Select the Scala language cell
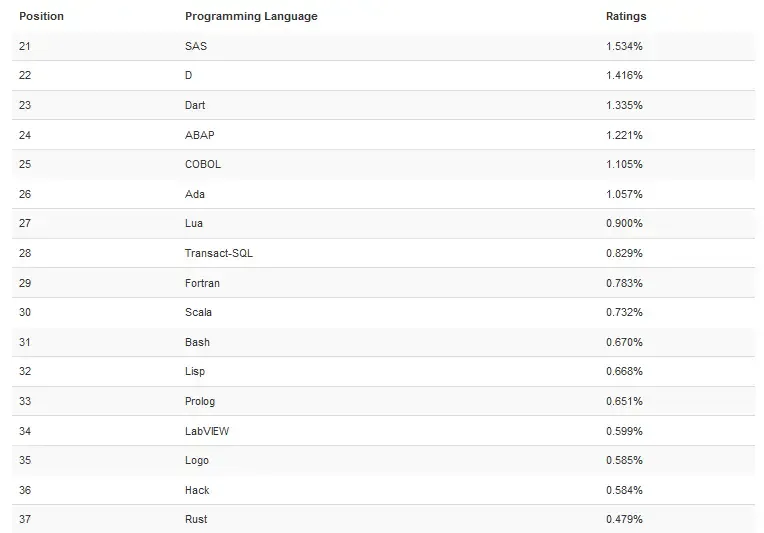 coord(198,312)
